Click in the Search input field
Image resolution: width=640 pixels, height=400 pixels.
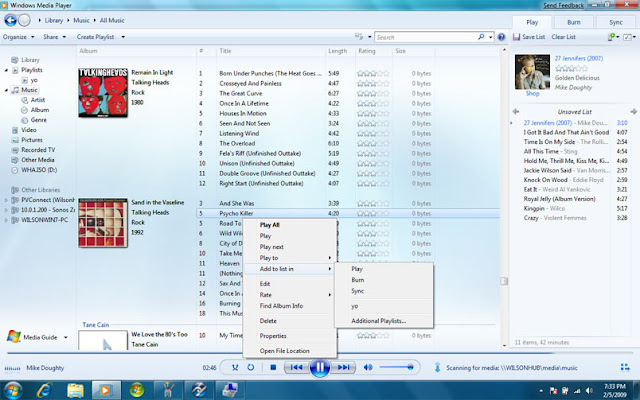(426, 37)
